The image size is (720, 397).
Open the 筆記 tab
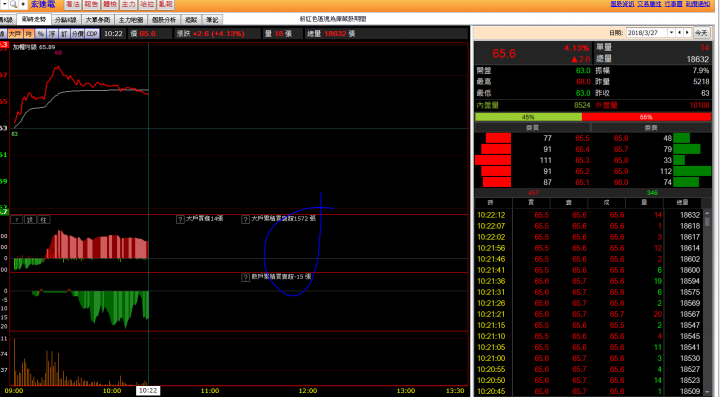212,20
